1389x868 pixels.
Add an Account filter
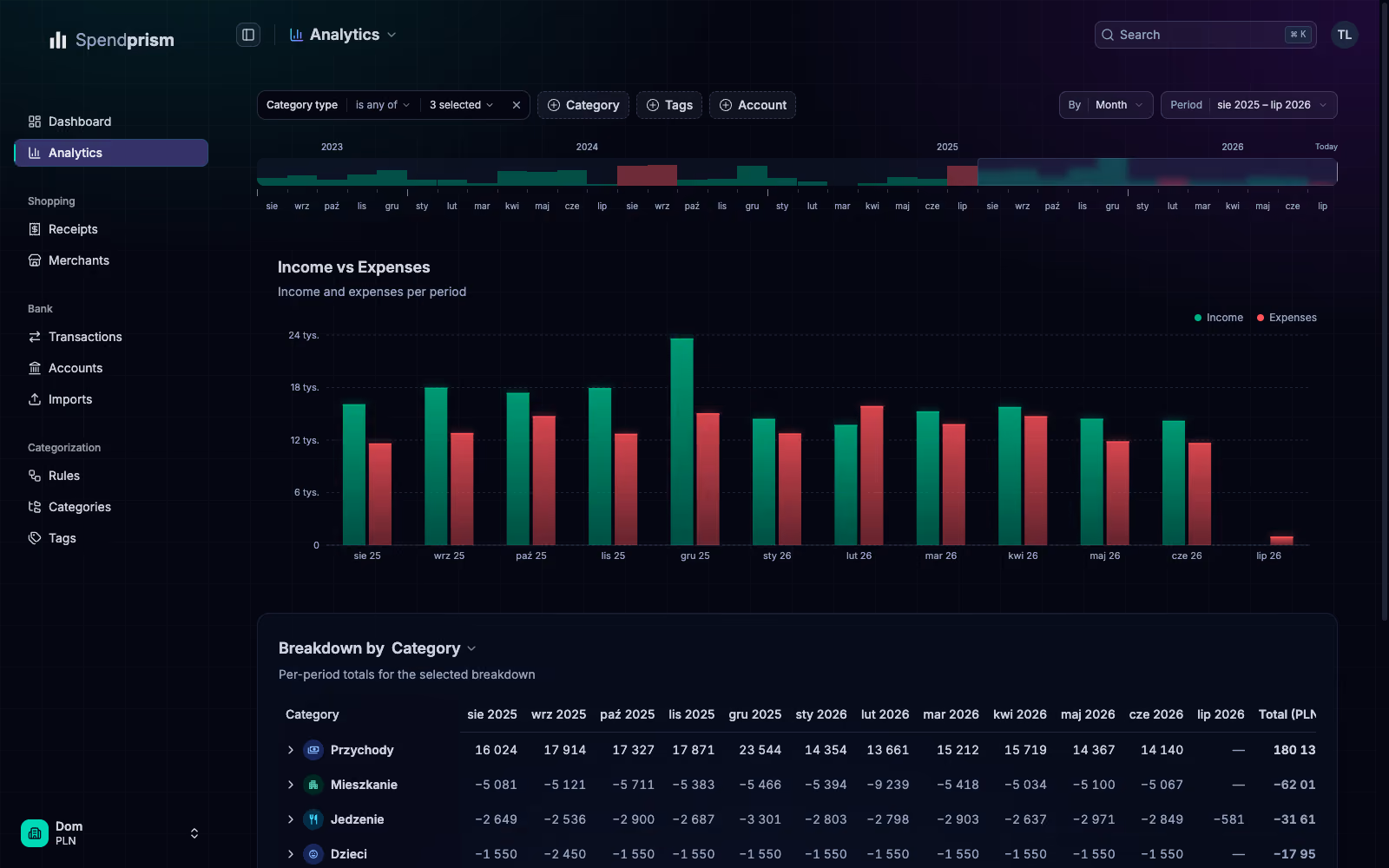(x=753, y=105)
